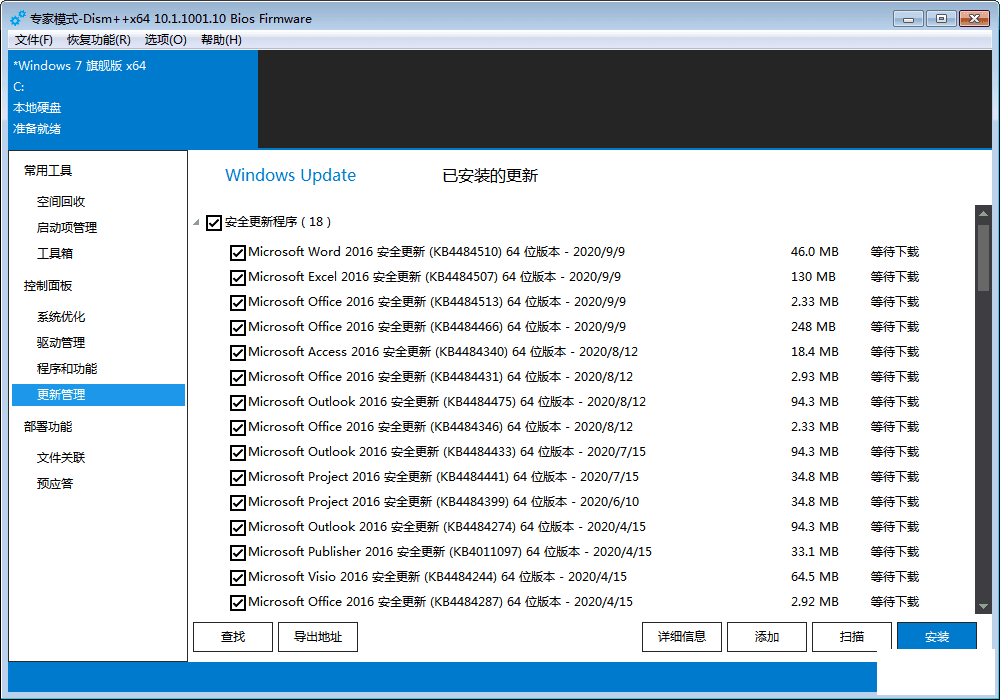The height and width of the screenshot is (700, 1000).
Task: Click the 详细信息 button
Action: (x=682, y=637)
